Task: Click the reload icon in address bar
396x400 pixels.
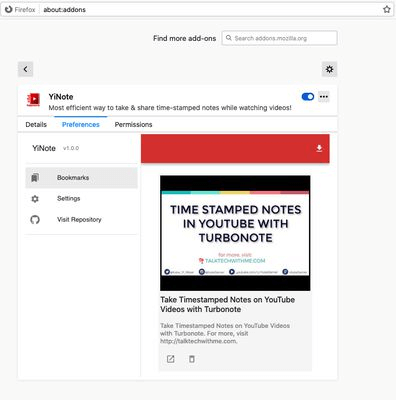Action: (8, 9)
